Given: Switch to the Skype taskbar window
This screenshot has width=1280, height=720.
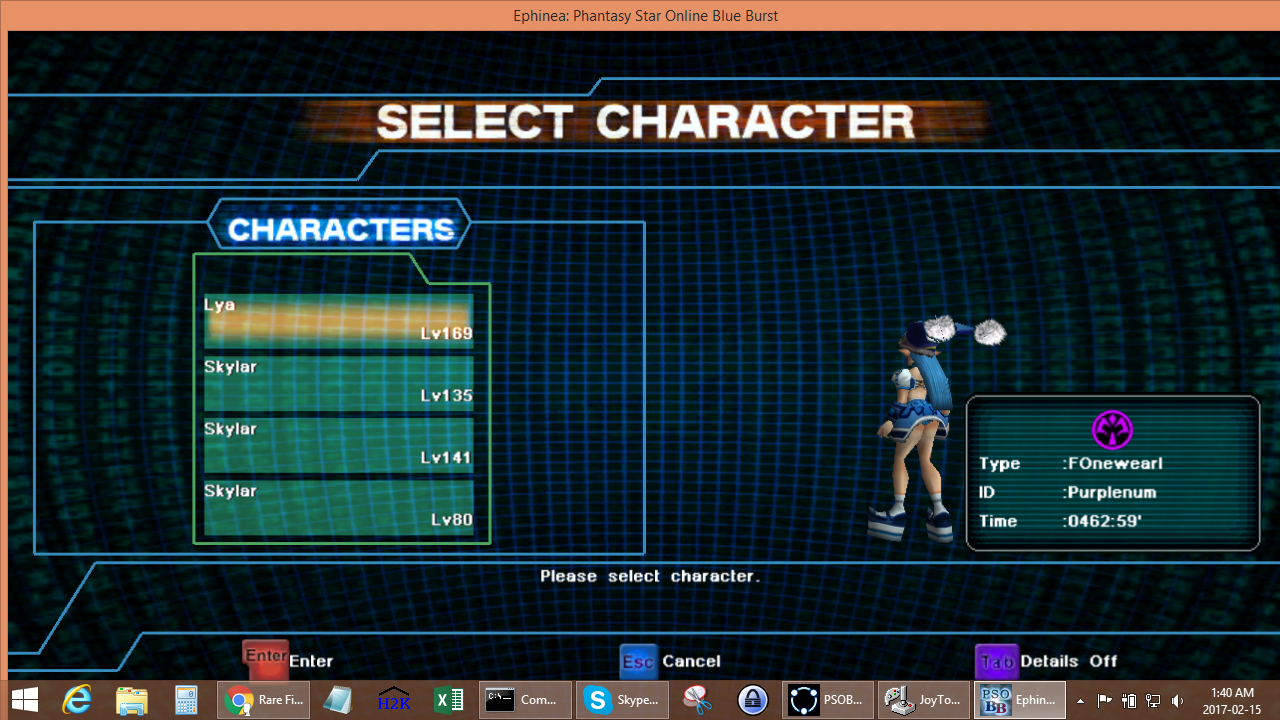Looking at the screenshot, I should 622,700.
